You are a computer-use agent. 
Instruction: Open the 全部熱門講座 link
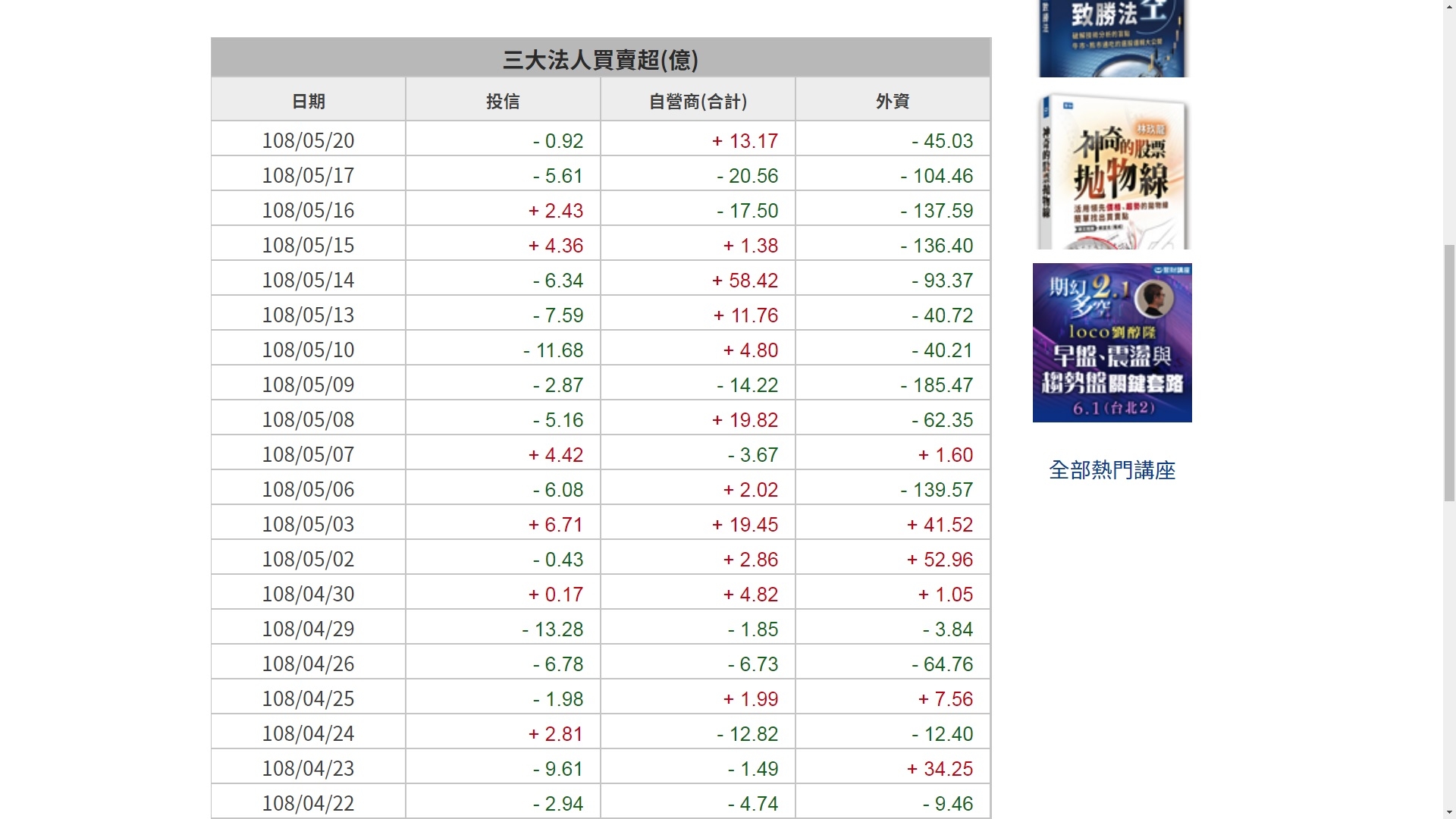[1112, 470]
